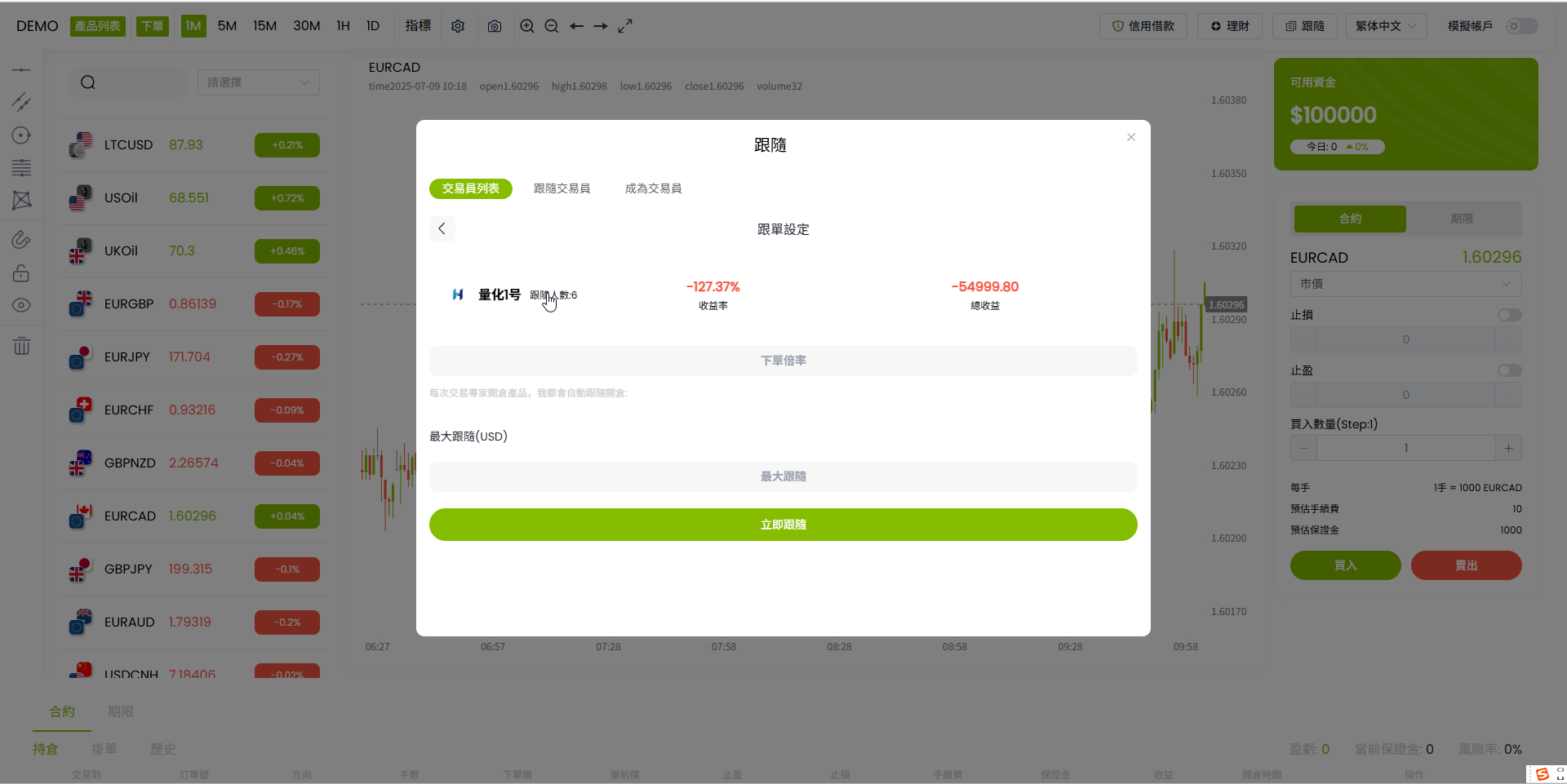Open the 市價 order type dropdown
The width and height of the screenshot is (1567, 784).
click(x=1405, y=284)
